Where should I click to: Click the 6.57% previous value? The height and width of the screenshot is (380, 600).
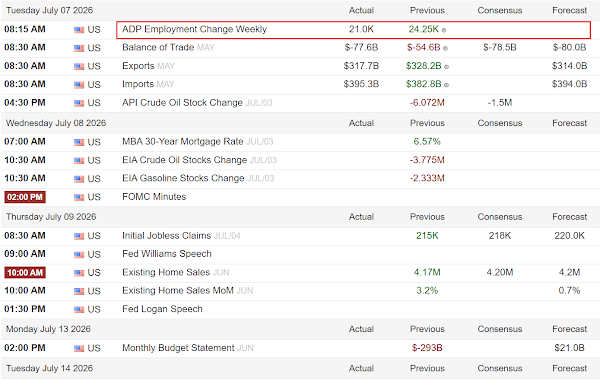(427, 142)
